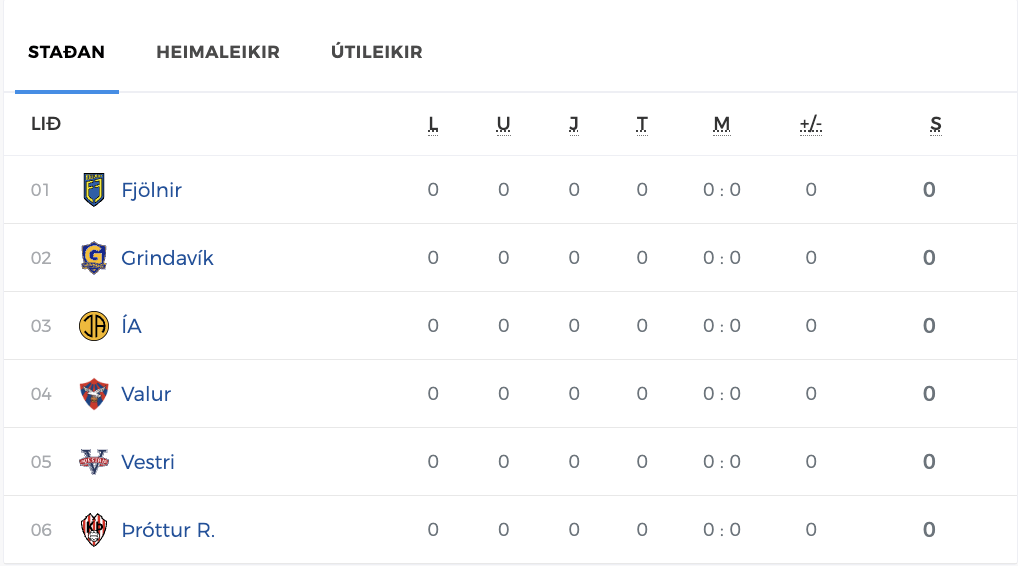Click the M column header abbreviation

point(722,125)
